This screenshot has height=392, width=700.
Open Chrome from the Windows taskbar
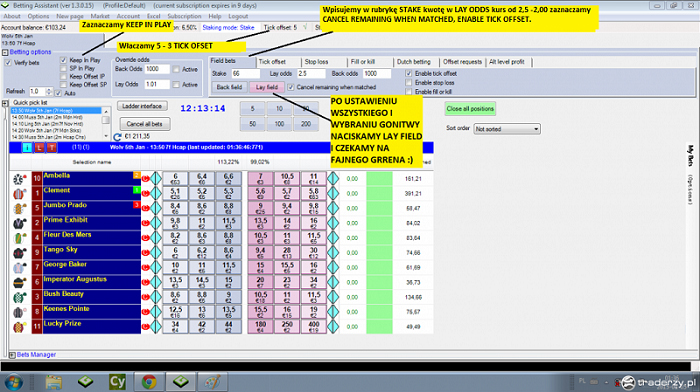[149, 382]
